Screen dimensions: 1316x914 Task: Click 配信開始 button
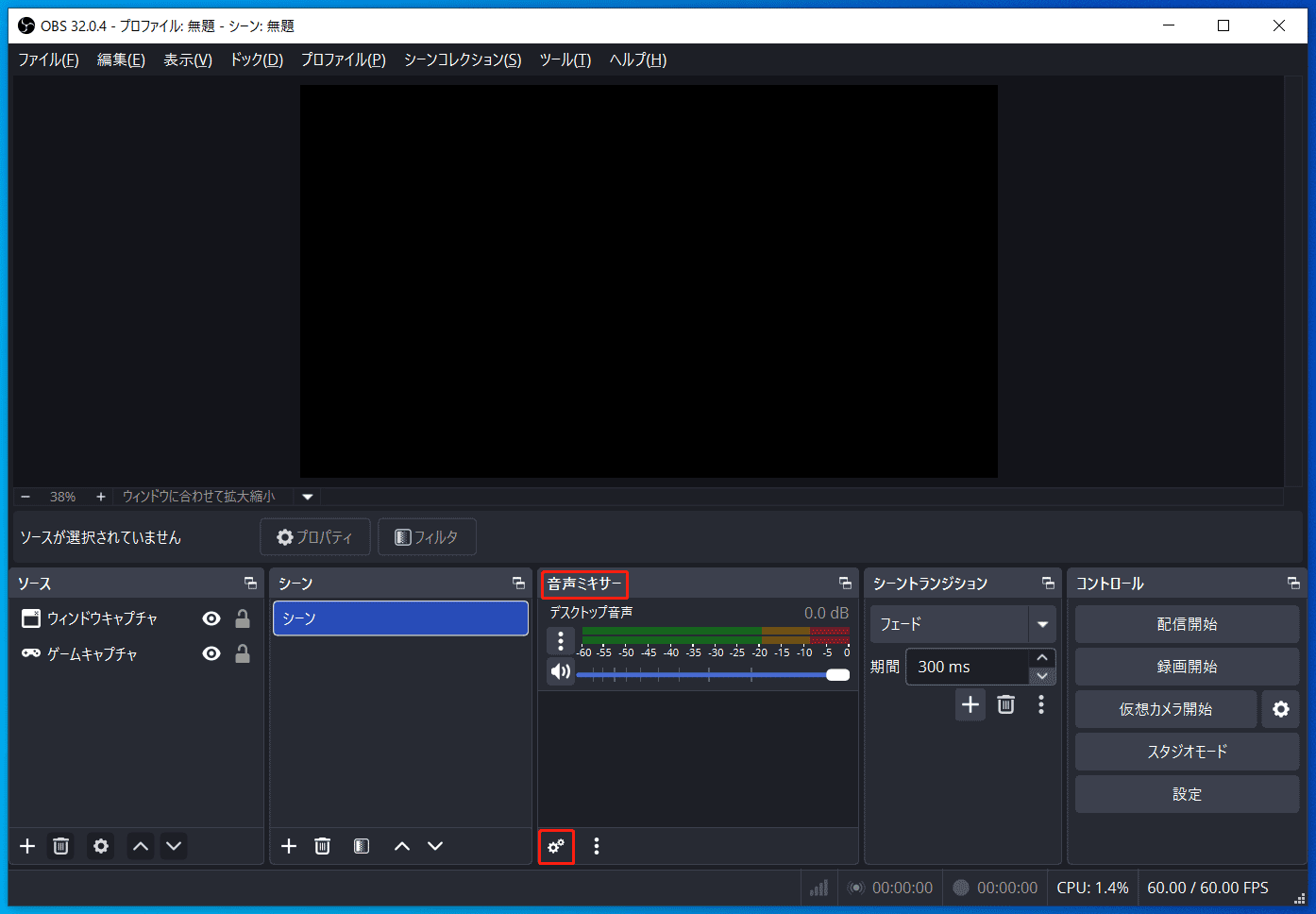[1188, 624]
